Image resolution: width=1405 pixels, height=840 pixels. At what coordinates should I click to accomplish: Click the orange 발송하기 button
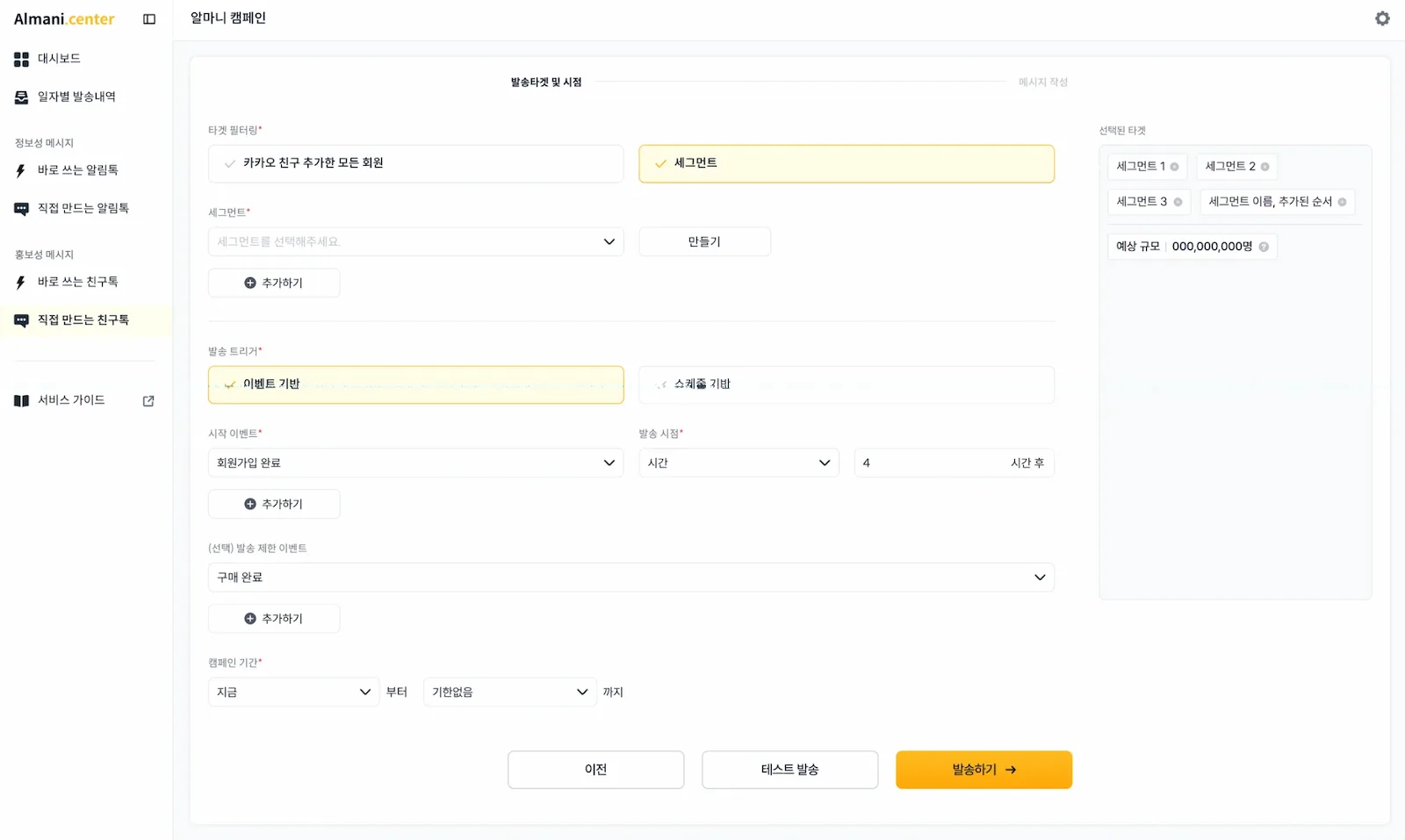click(x=983, y=770)
